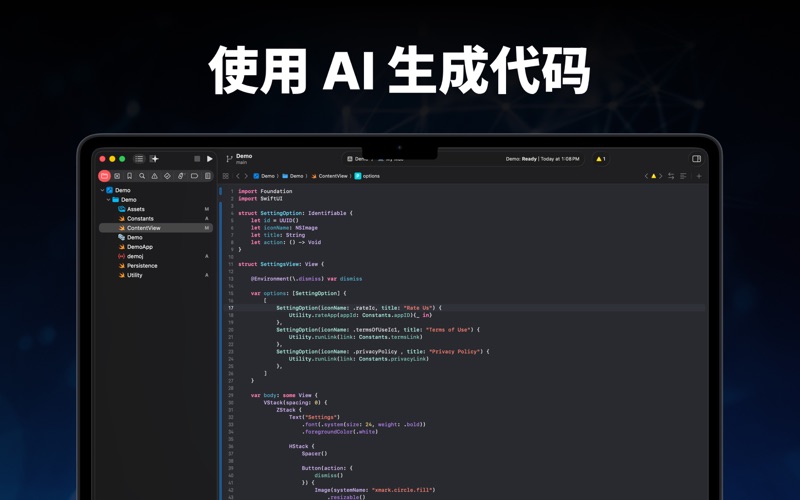Jump to next issue arrow

pos(661,176)
